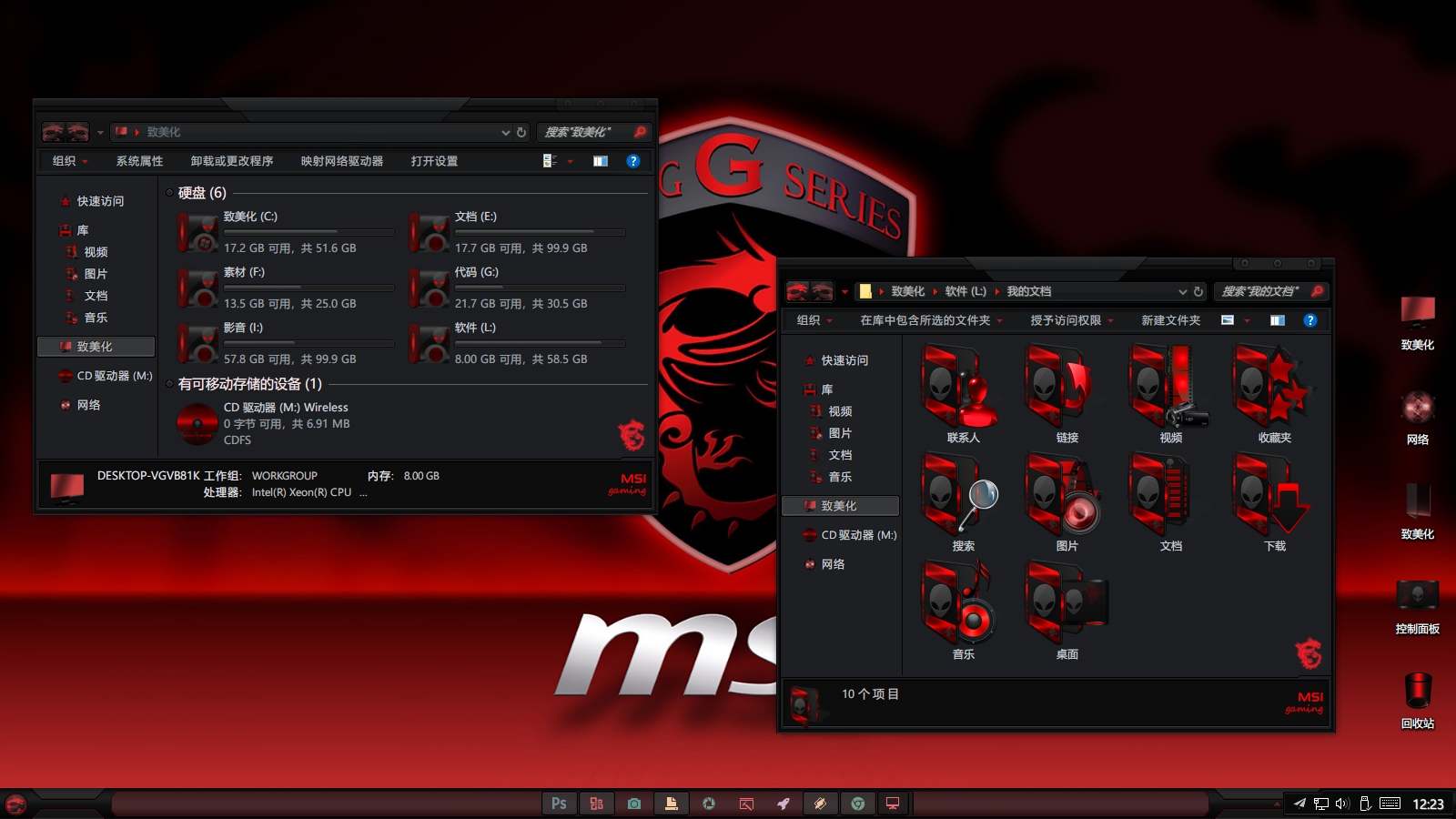Click the volume icon in the system tray

[x=1341, y=804]
